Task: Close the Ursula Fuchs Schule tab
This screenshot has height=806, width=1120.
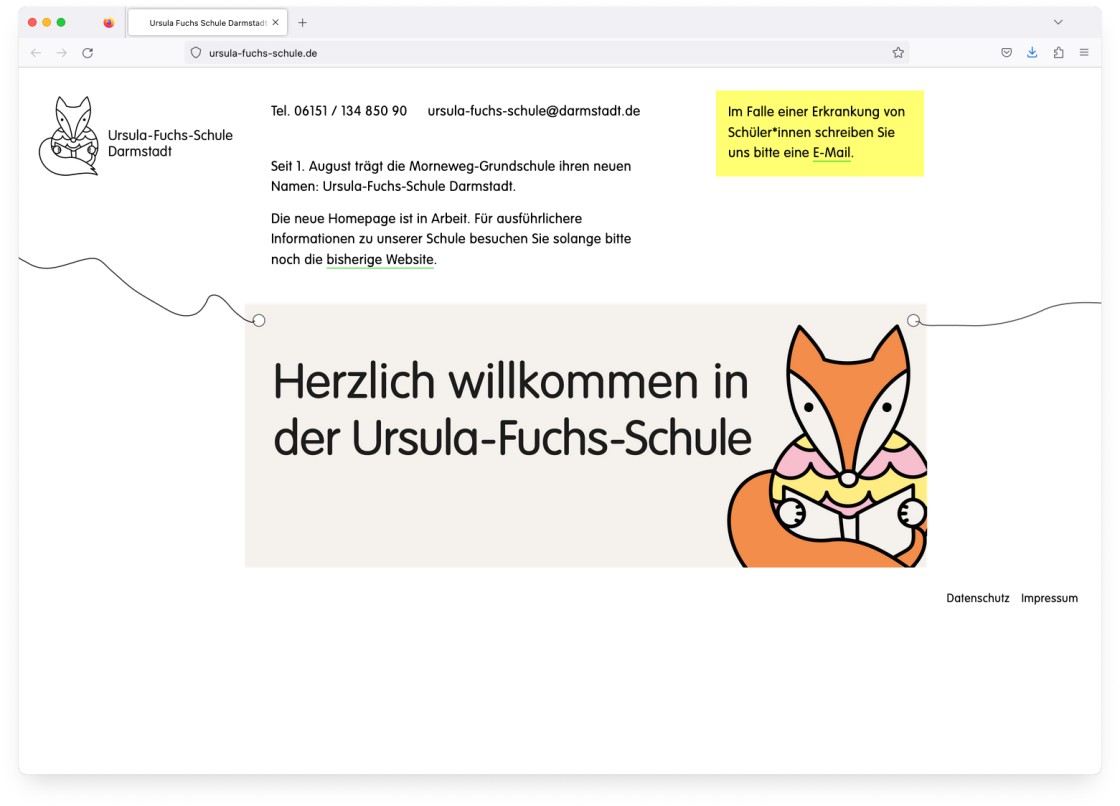Action: click(276, 23)
